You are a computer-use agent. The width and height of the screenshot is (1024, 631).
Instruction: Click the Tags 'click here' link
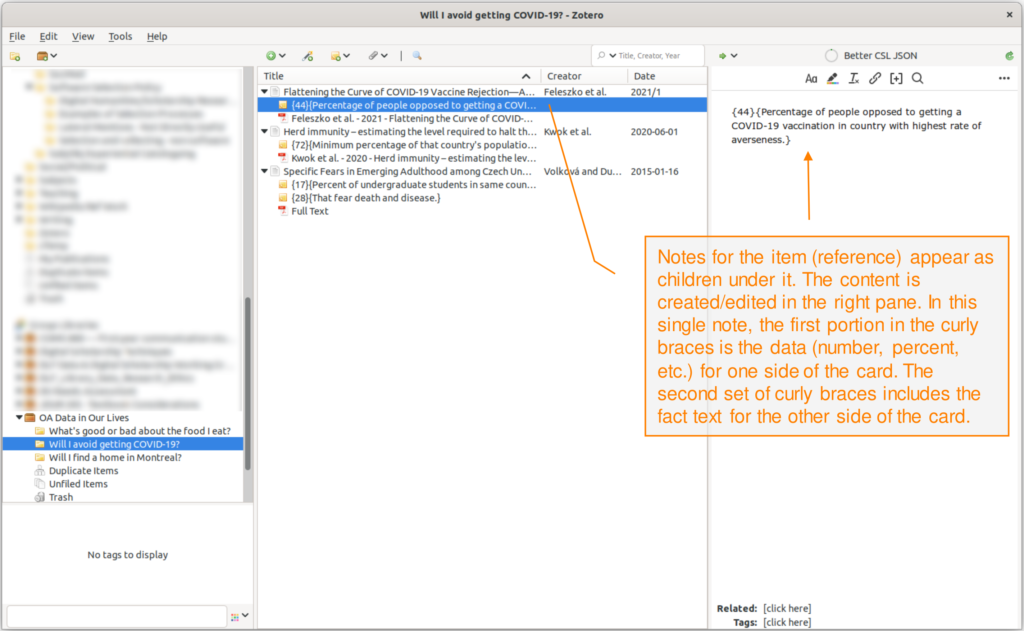pos(786,622)
